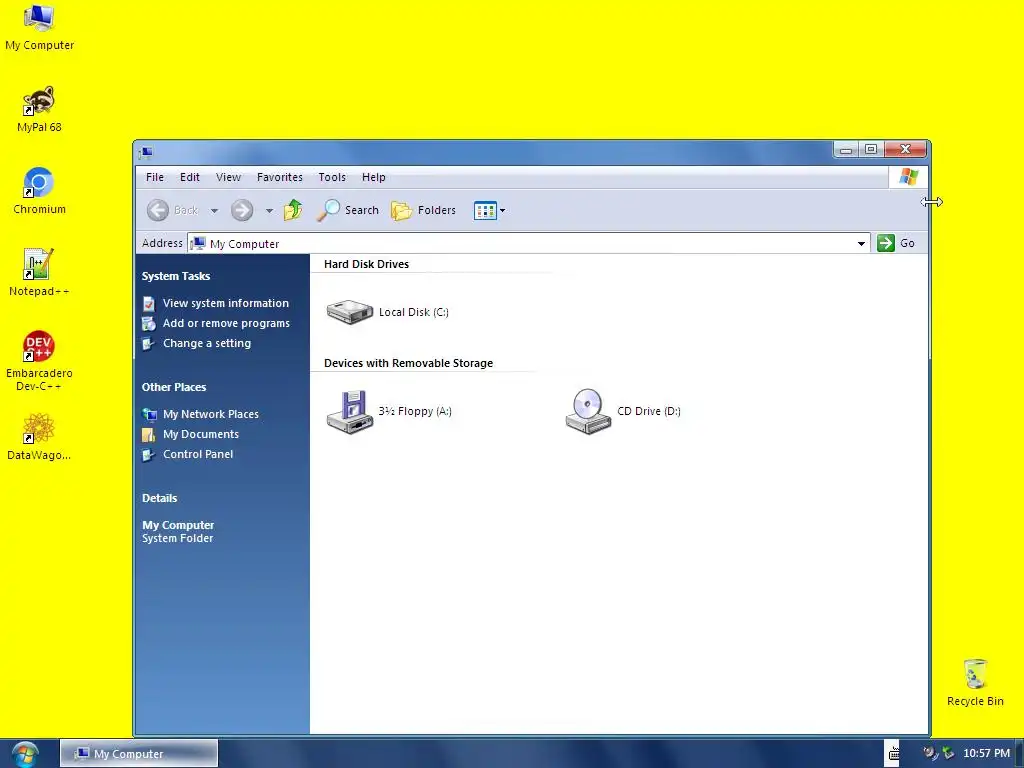
Task: Go to My Documents link
Action: click(x=191, y=434)
